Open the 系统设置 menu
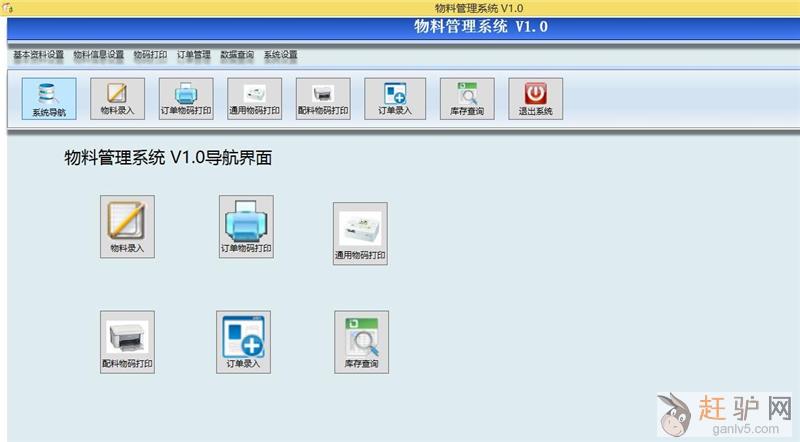This screenshot has height=442, width=800. click(x=280, y=55)
